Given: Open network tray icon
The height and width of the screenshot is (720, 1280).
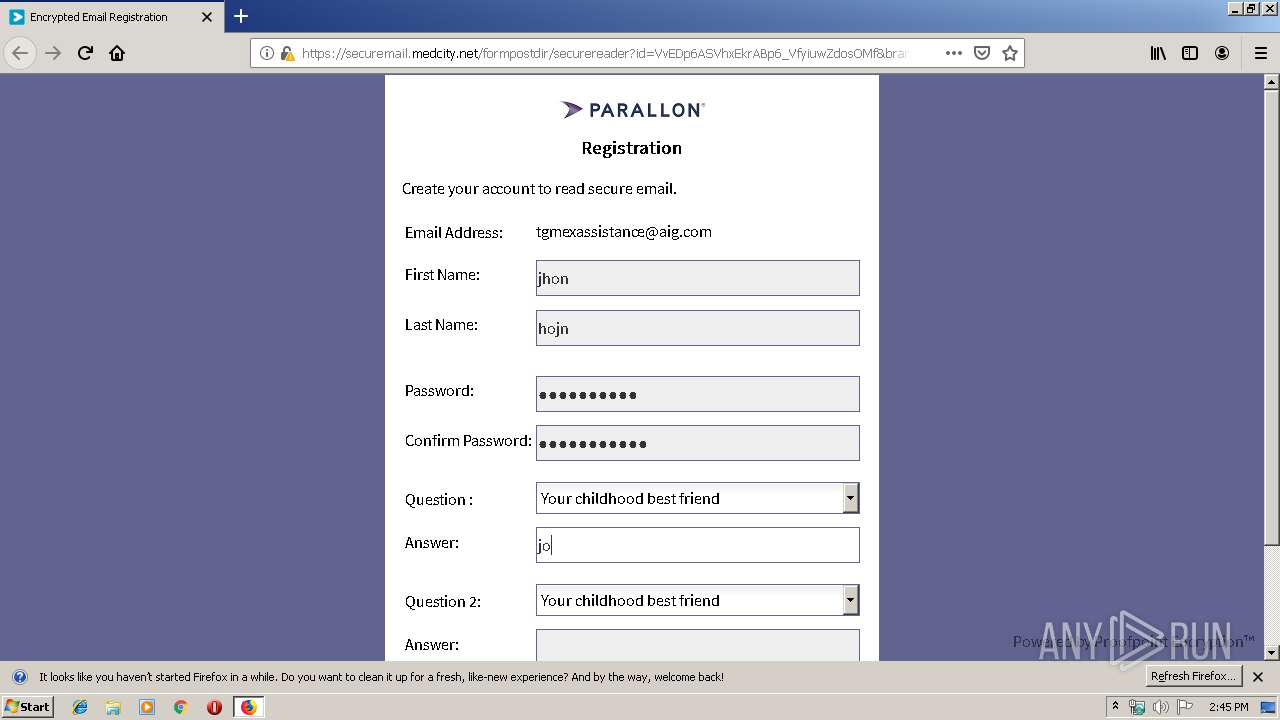Looking at the screenshot, I should click(x=1137, y=707).
